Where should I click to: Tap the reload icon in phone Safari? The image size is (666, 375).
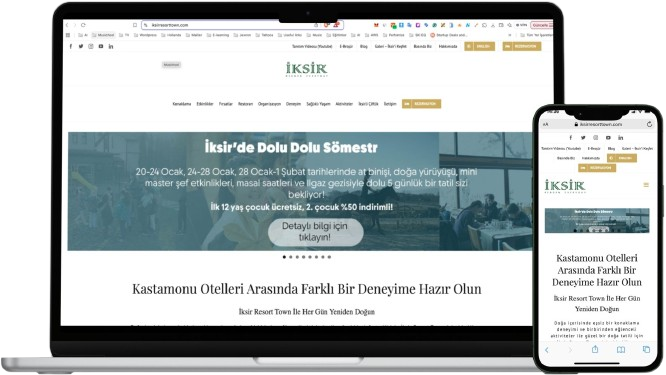tap(649, 124)
